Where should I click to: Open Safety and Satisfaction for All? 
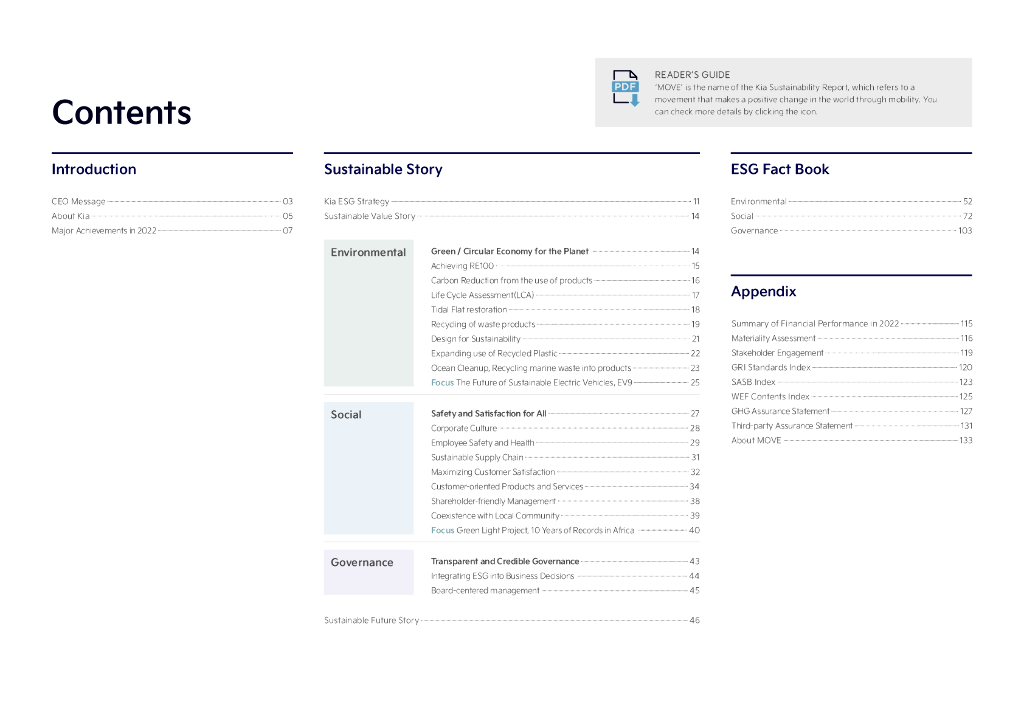pyautogui.click(x=565, y=414)
